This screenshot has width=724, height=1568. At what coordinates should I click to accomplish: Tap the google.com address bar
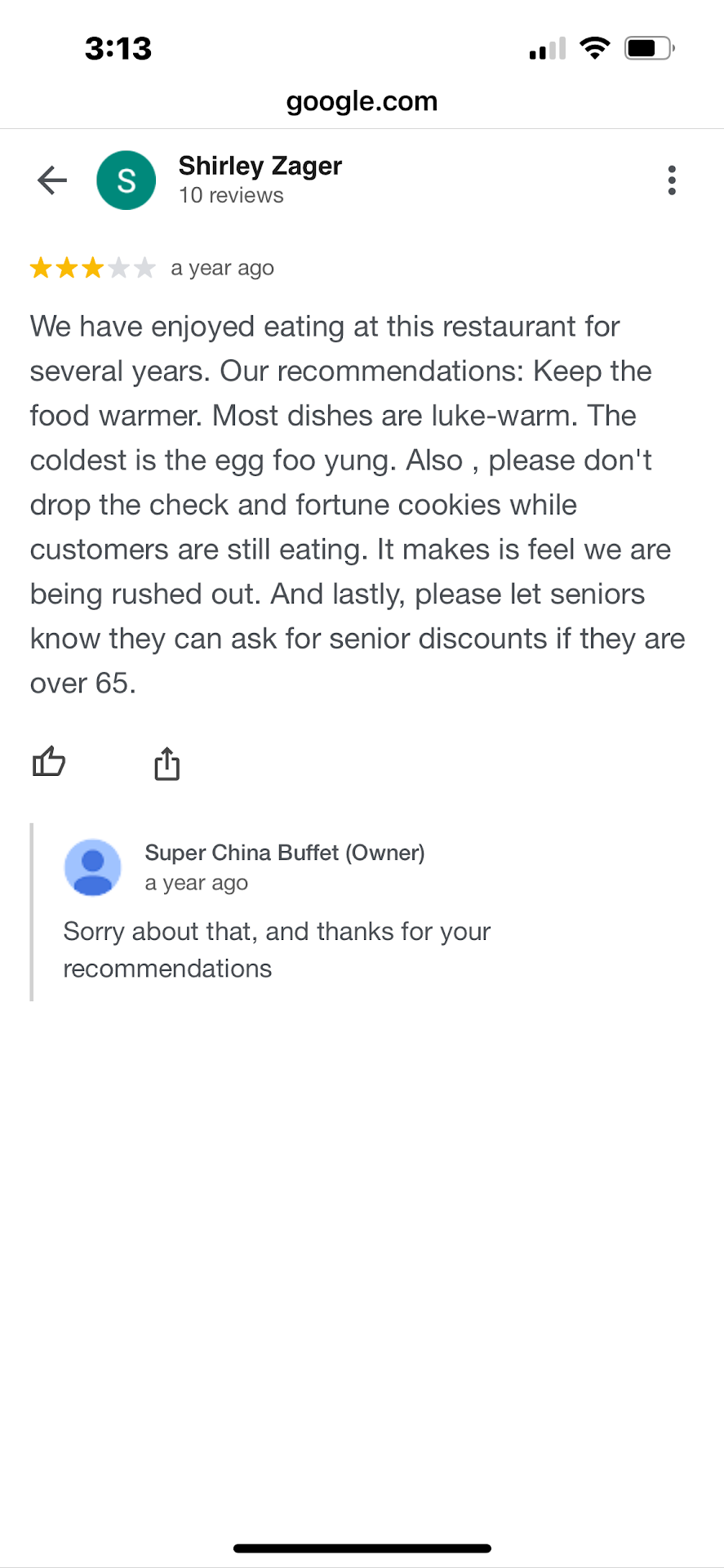pyautogui.click(x=362, y=101)
